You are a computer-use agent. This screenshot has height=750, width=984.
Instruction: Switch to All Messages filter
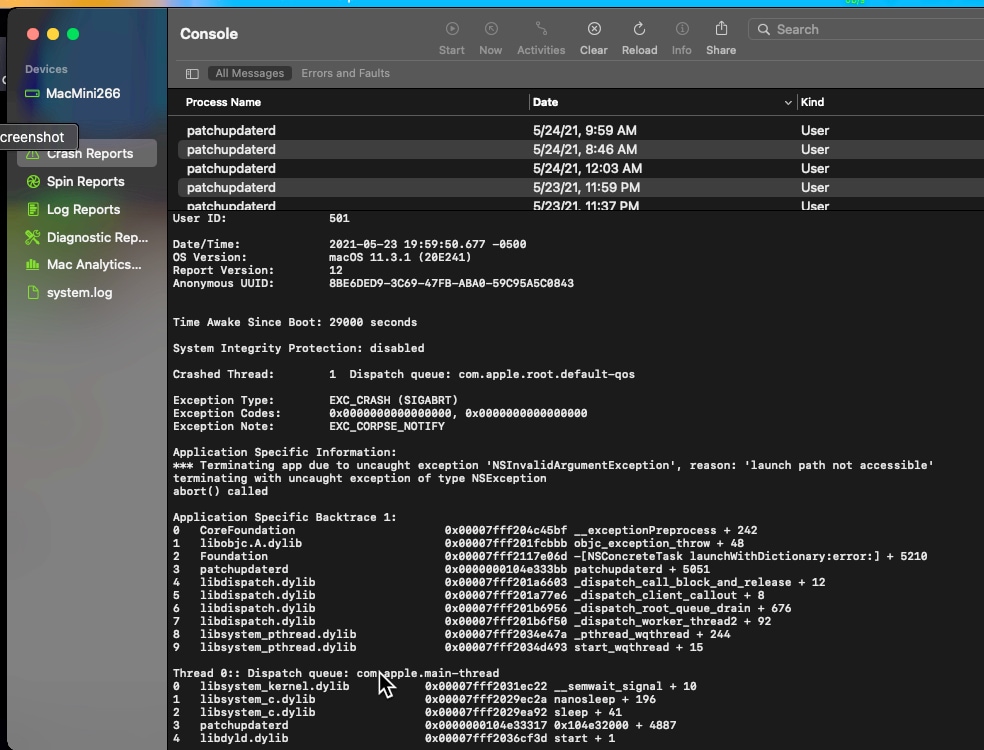pos(250,73)
